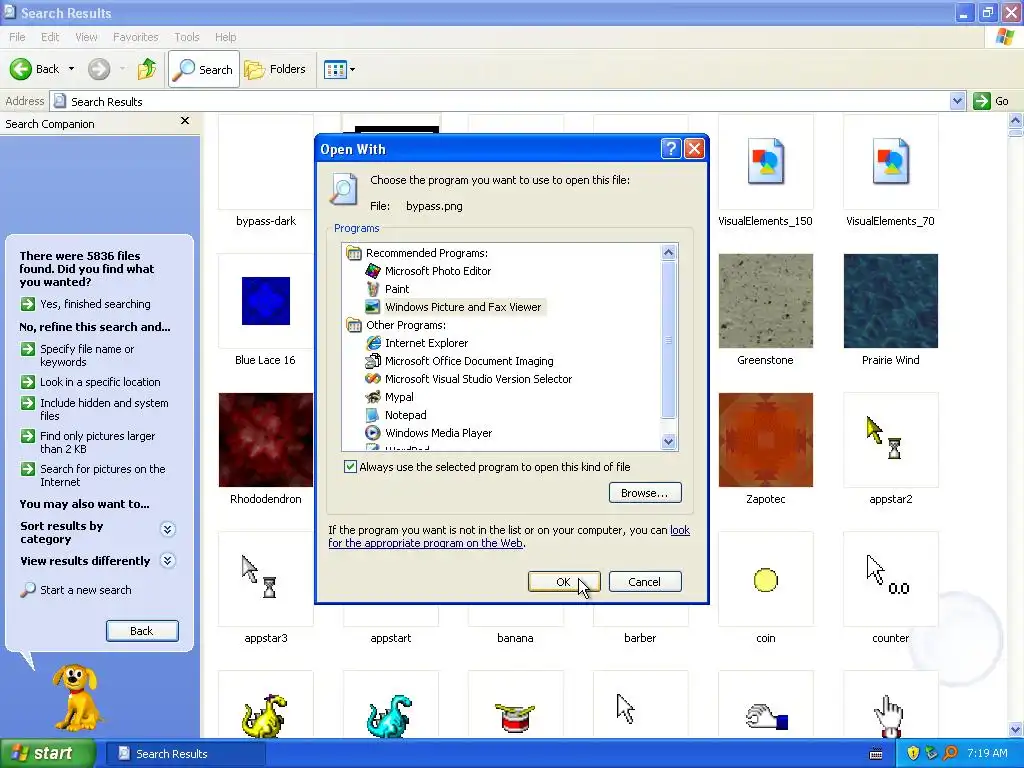Select the Prairie Wind thumbnail
The height and width of the screenshot is (768, 1024).
pyautogui.click(x=890, y=301)
